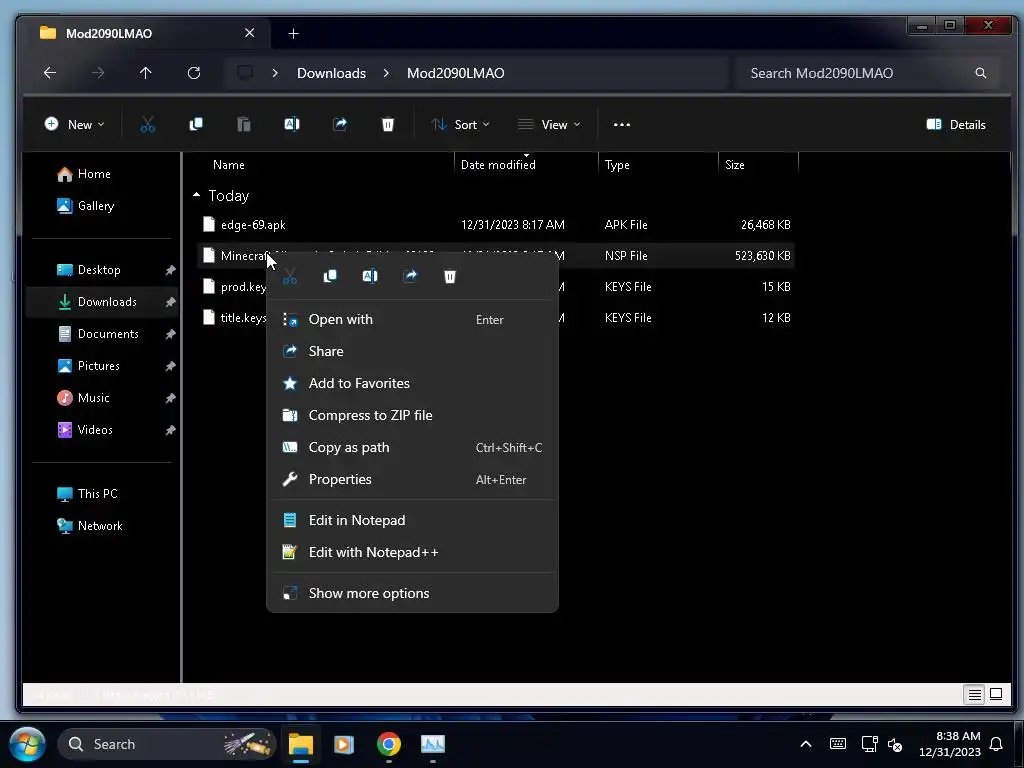Click the taskbar Search box

(x=167, y=744)
